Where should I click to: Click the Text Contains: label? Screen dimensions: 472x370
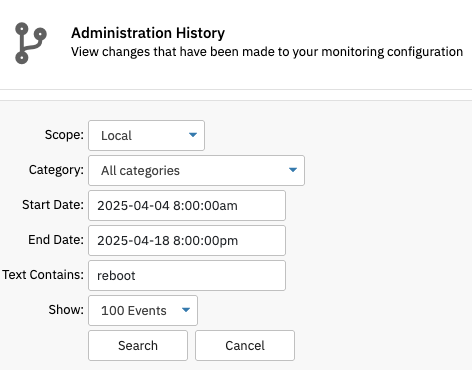pos(43,275)
